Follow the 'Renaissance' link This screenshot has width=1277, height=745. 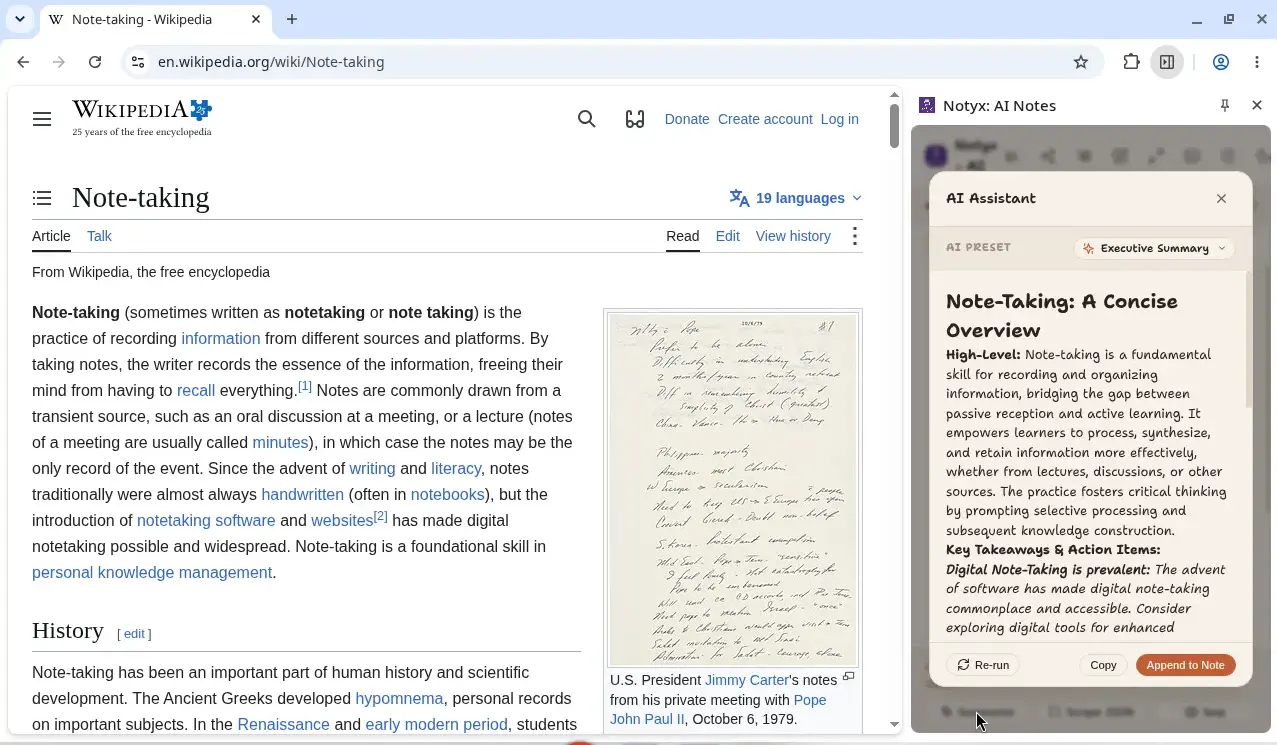(x=283, y=724)
